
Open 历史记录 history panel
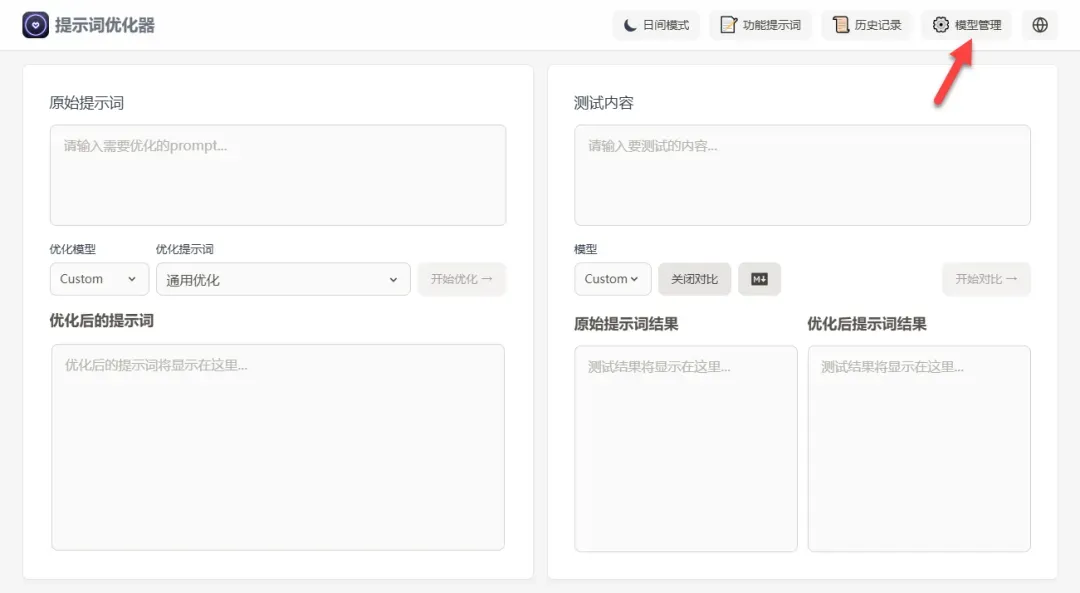pyautogui.click(x=866, y=25)
